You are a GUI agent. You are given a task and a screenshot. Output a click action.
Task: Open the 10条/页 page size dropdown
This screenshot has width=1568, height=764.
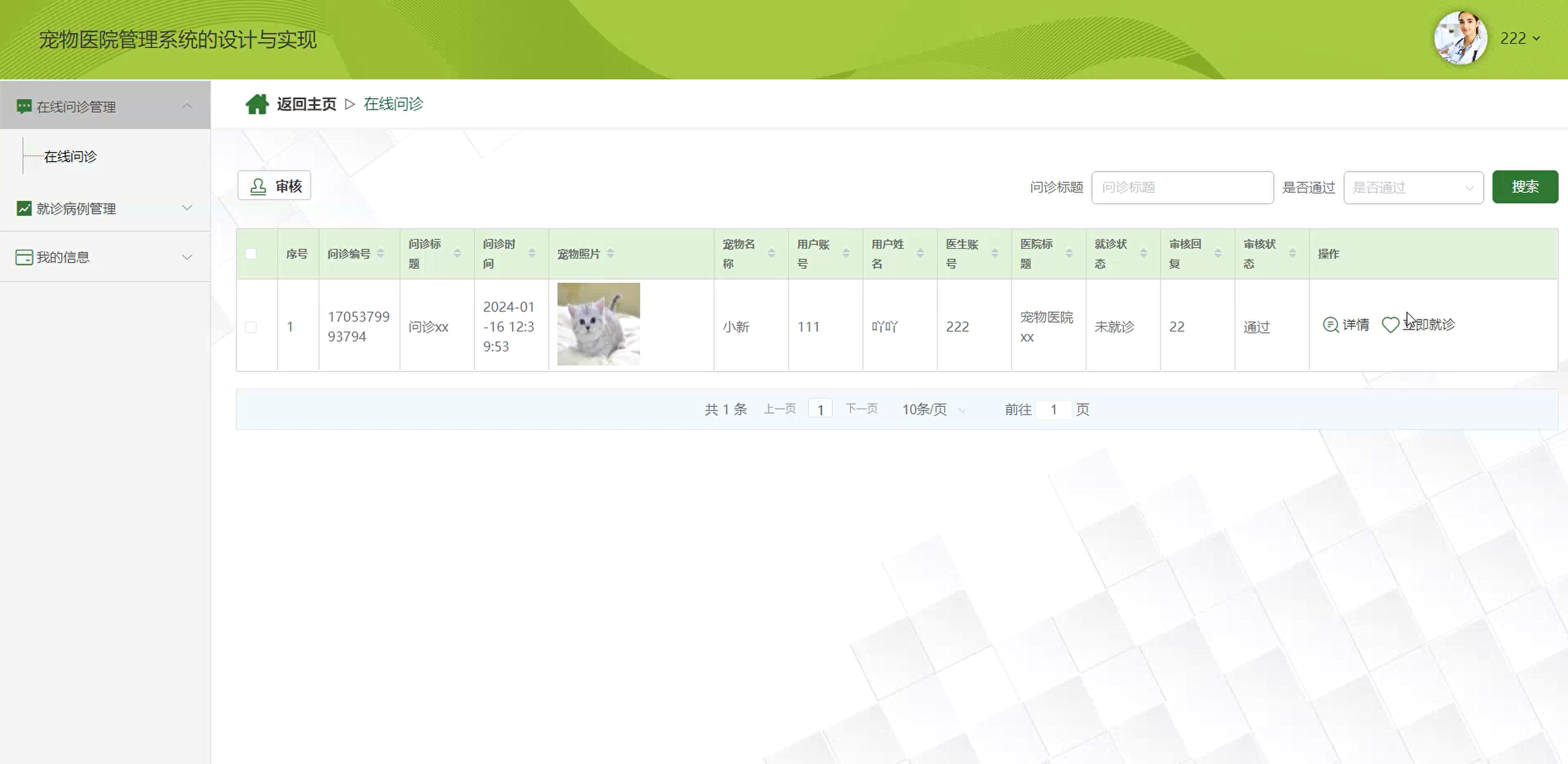point(933,410)
